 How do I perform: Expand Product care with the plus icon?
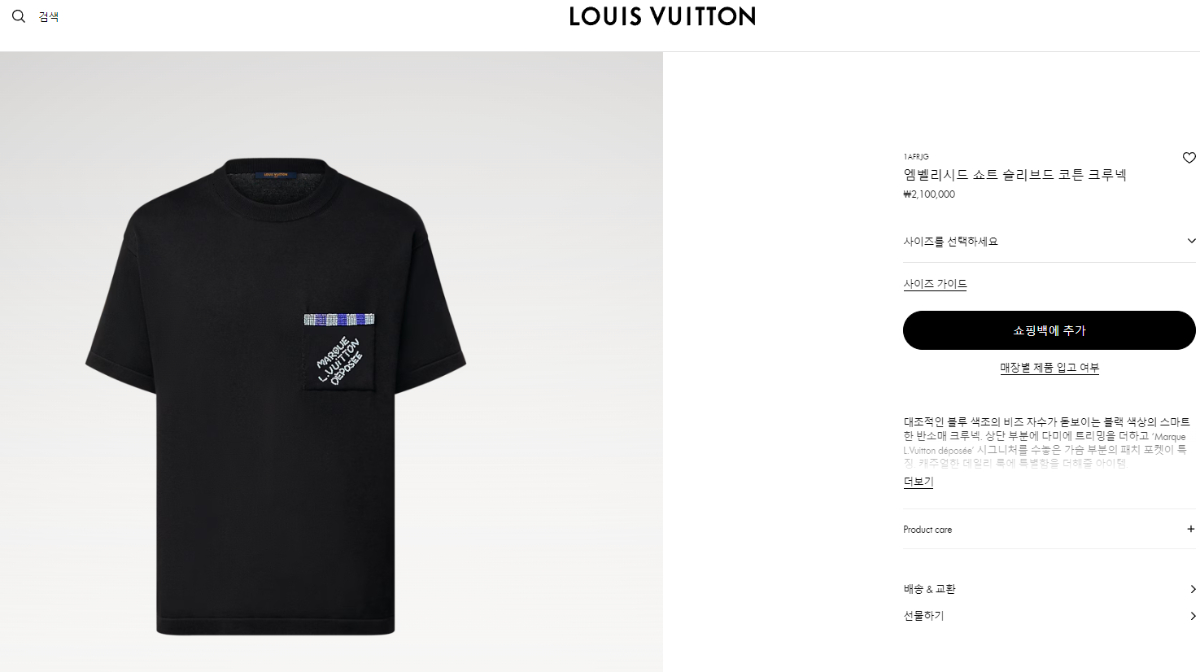tap(1190, 529)
